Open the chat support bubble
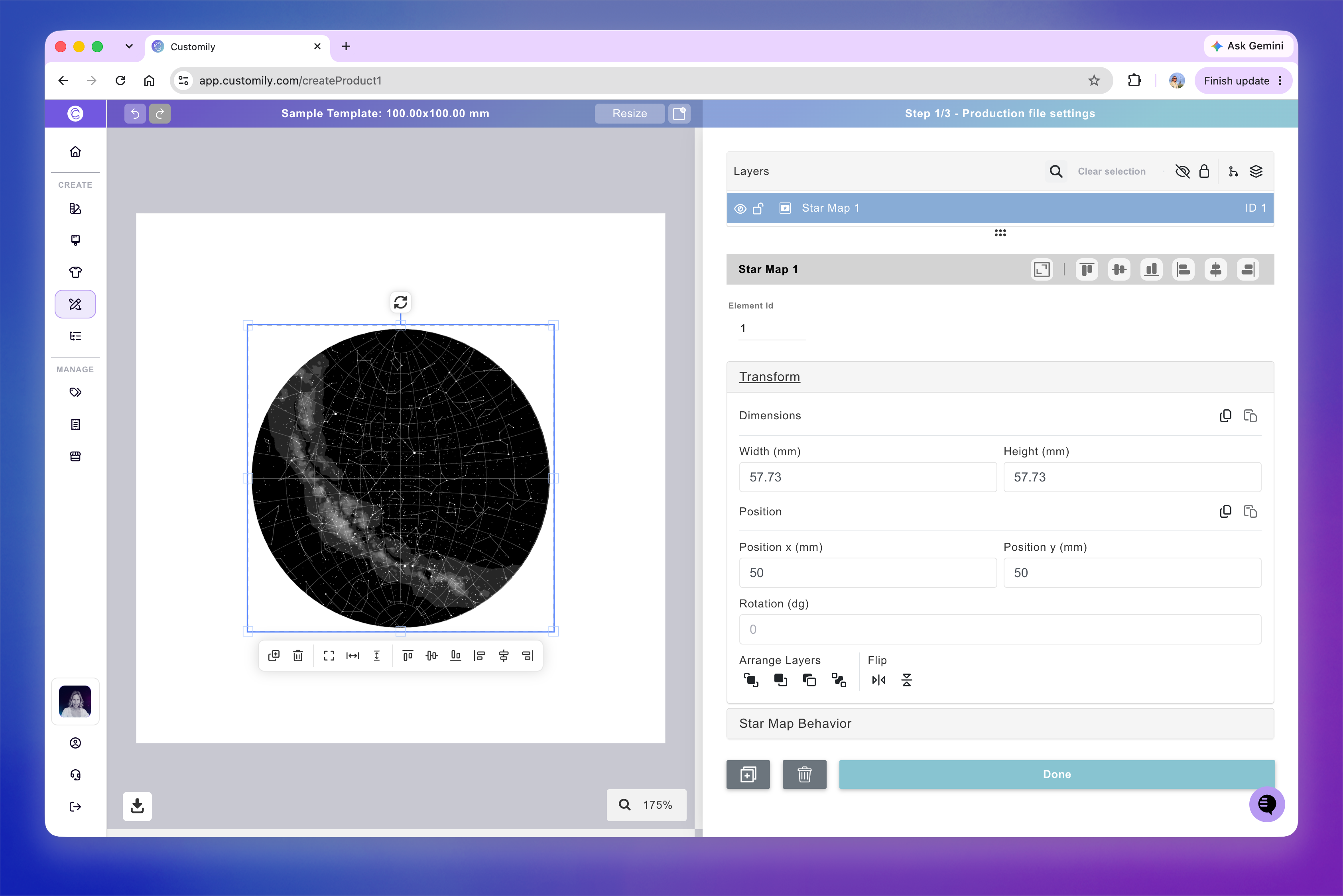 click(x=1266, y=804)
